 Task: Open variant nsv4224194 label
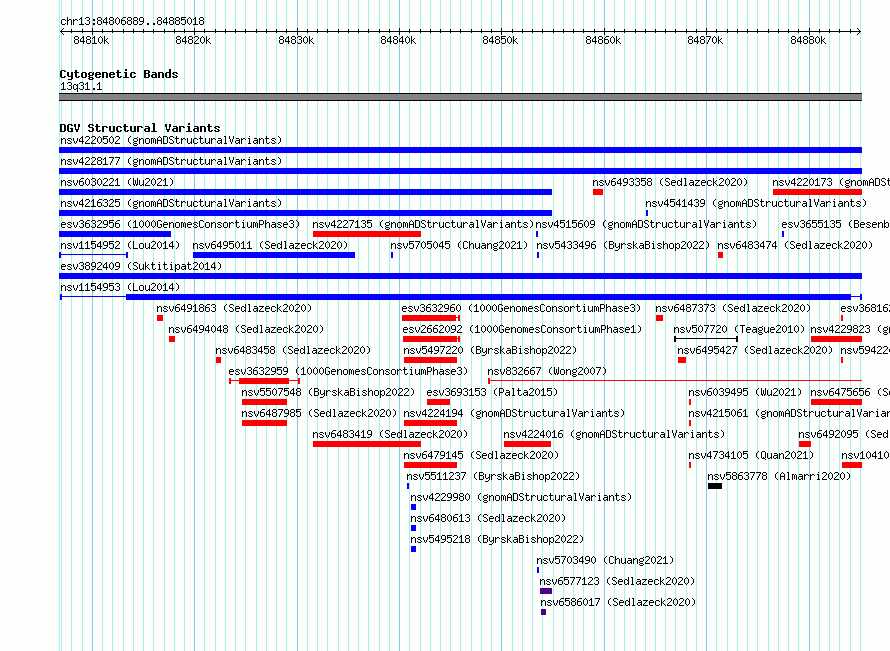click(514, 413)
